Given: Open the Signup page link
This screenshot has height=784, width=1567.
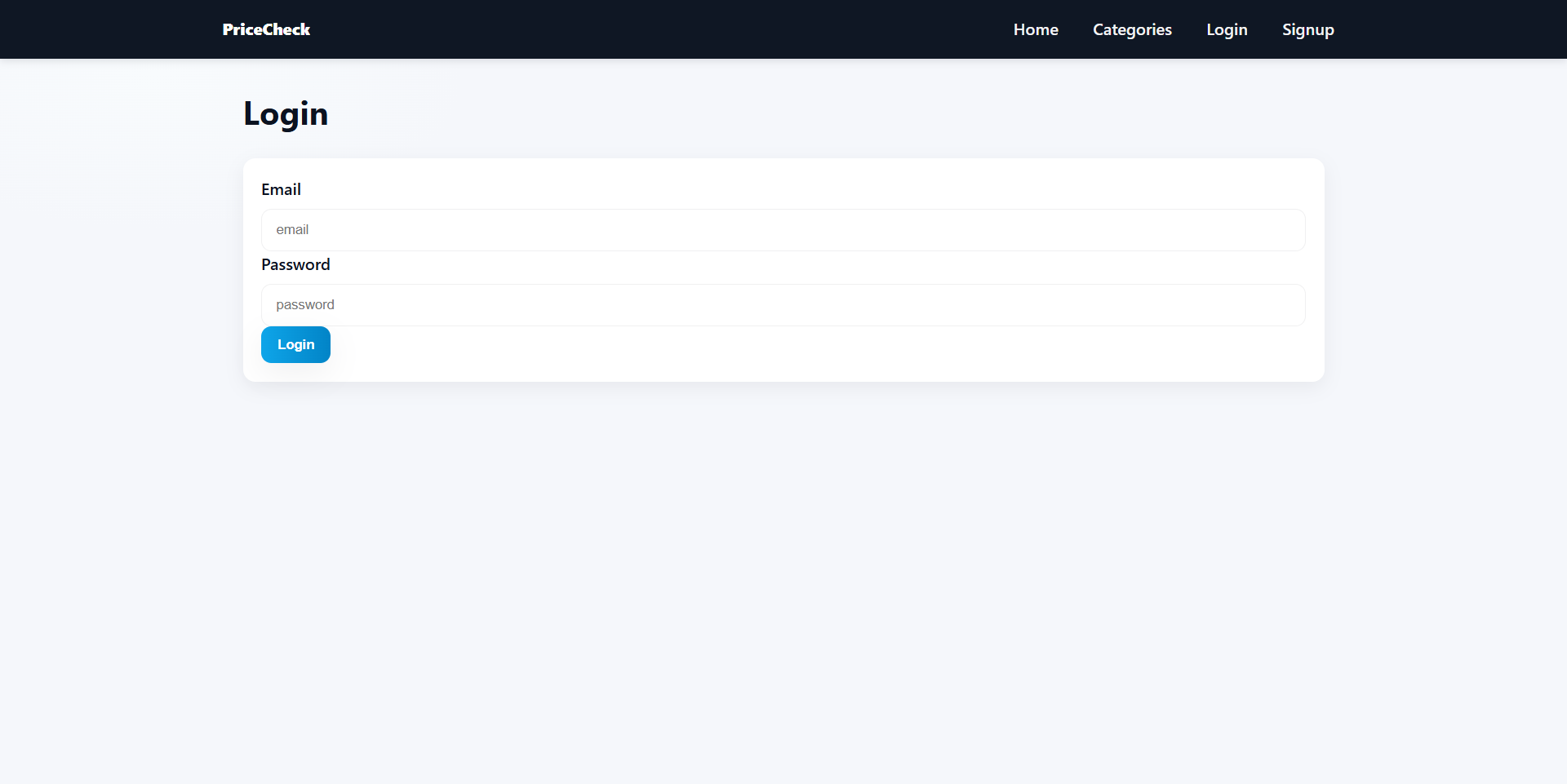Looking at the screenshot, I should click(x=1307, y=29).
